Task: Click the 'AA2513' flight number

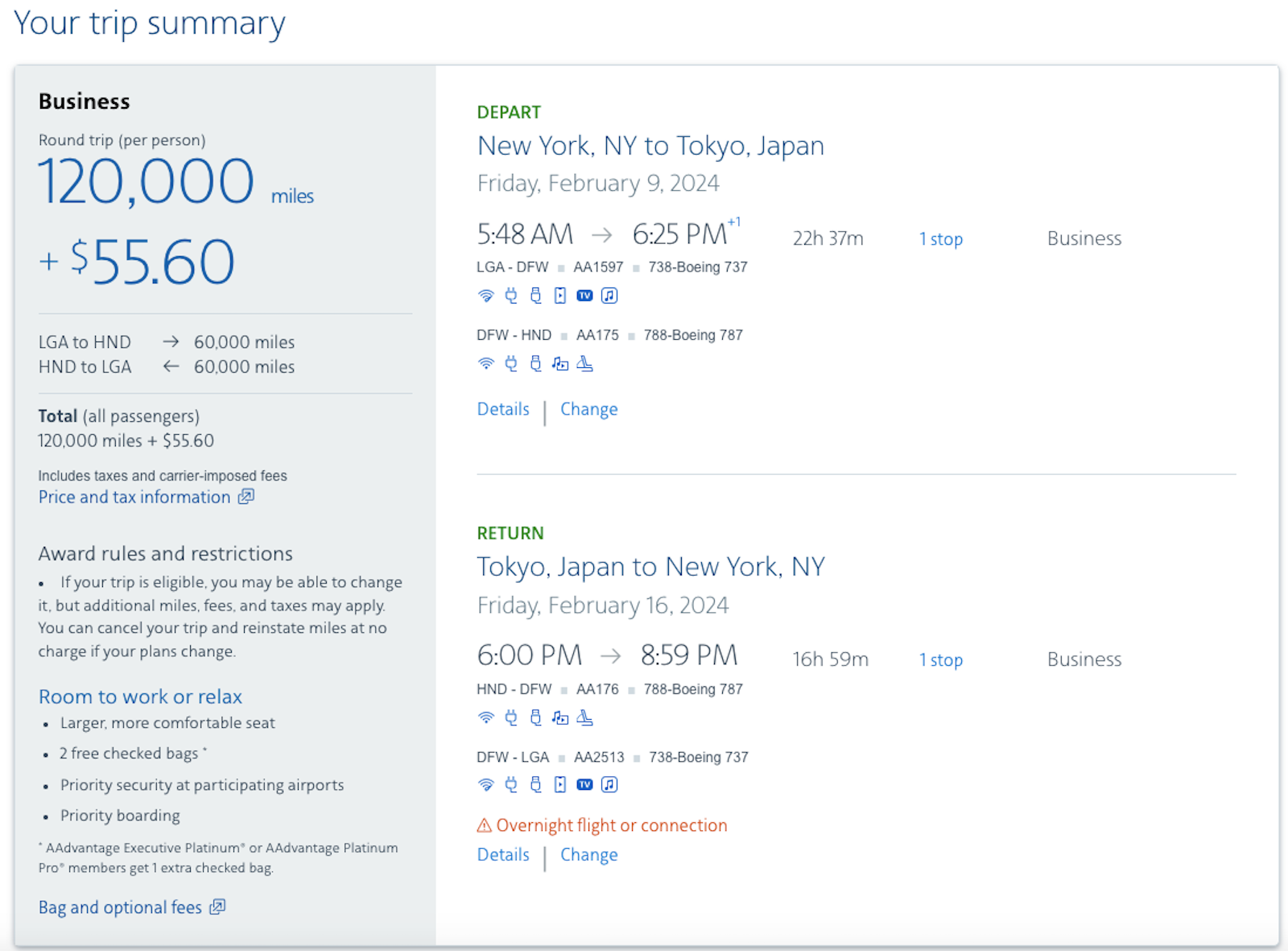Action: [599, 757]
